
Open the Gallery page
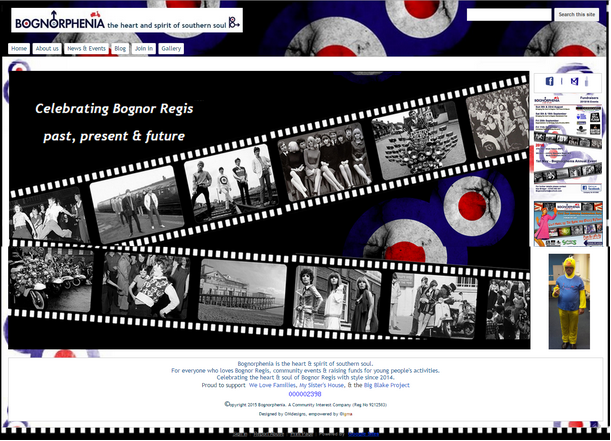click(171, 48)
